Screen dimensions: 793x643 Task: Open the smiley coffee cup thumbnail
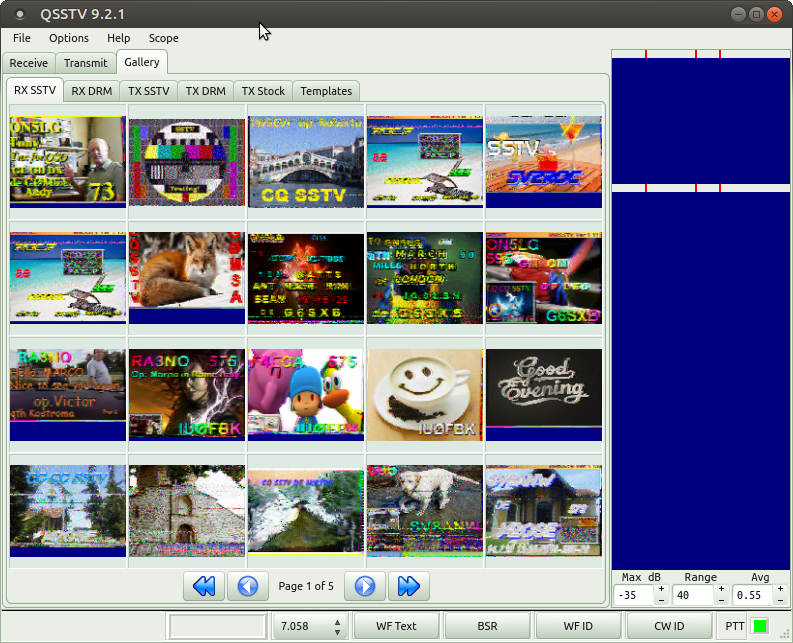tap(425, 393)
